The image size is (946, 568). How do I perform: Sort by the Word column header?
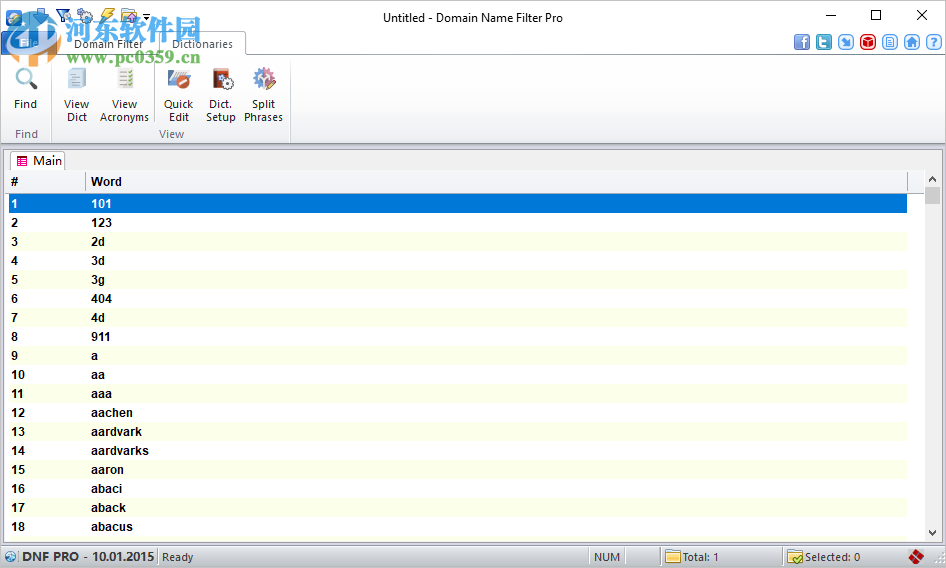[495, 182]
